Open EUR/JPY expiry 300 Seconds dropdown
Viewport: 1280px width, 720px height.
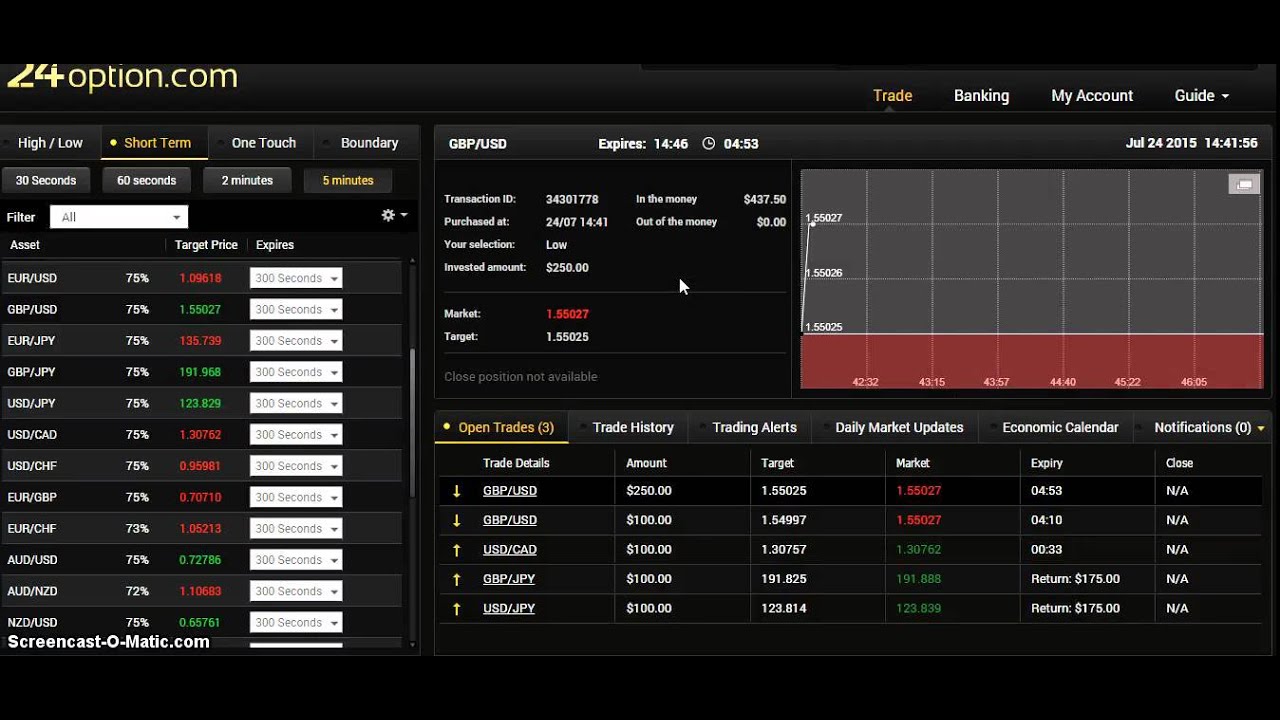coord(296,341)
